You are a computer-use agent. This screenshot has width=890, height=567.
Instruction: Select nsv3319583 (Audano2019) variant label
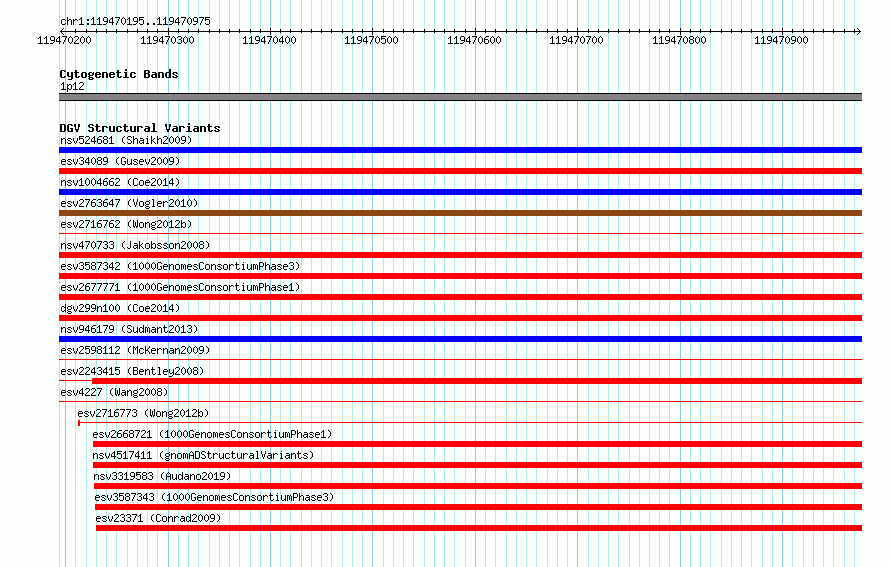tap(162, 476)
